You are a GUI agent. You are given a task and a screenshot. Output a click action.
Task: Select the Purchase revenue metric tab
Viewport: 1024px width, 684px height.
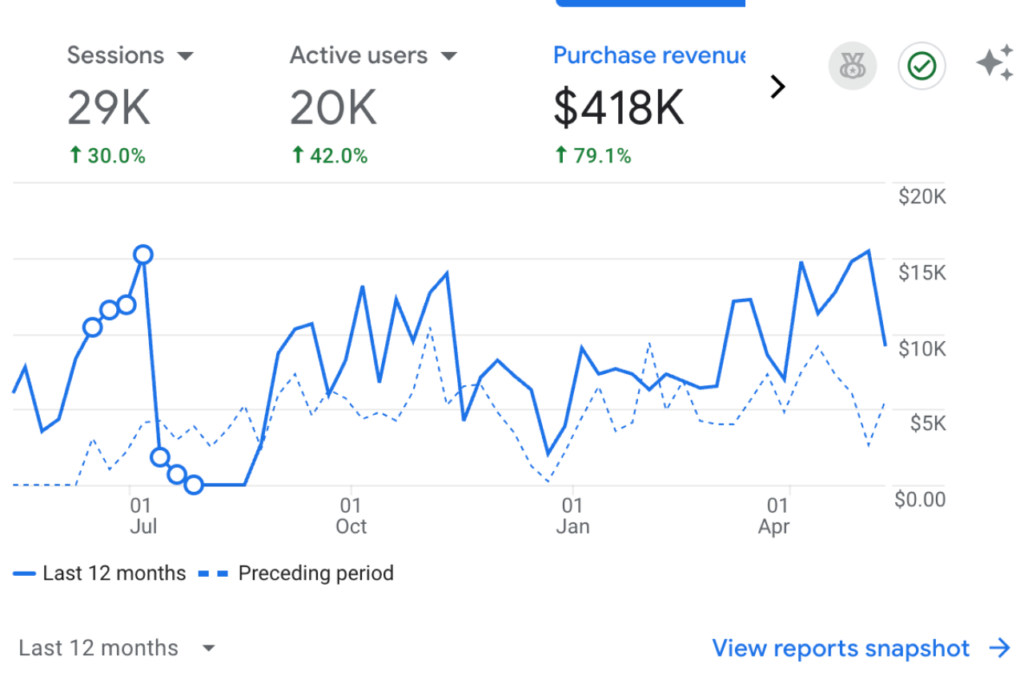(x=649, y=55)
